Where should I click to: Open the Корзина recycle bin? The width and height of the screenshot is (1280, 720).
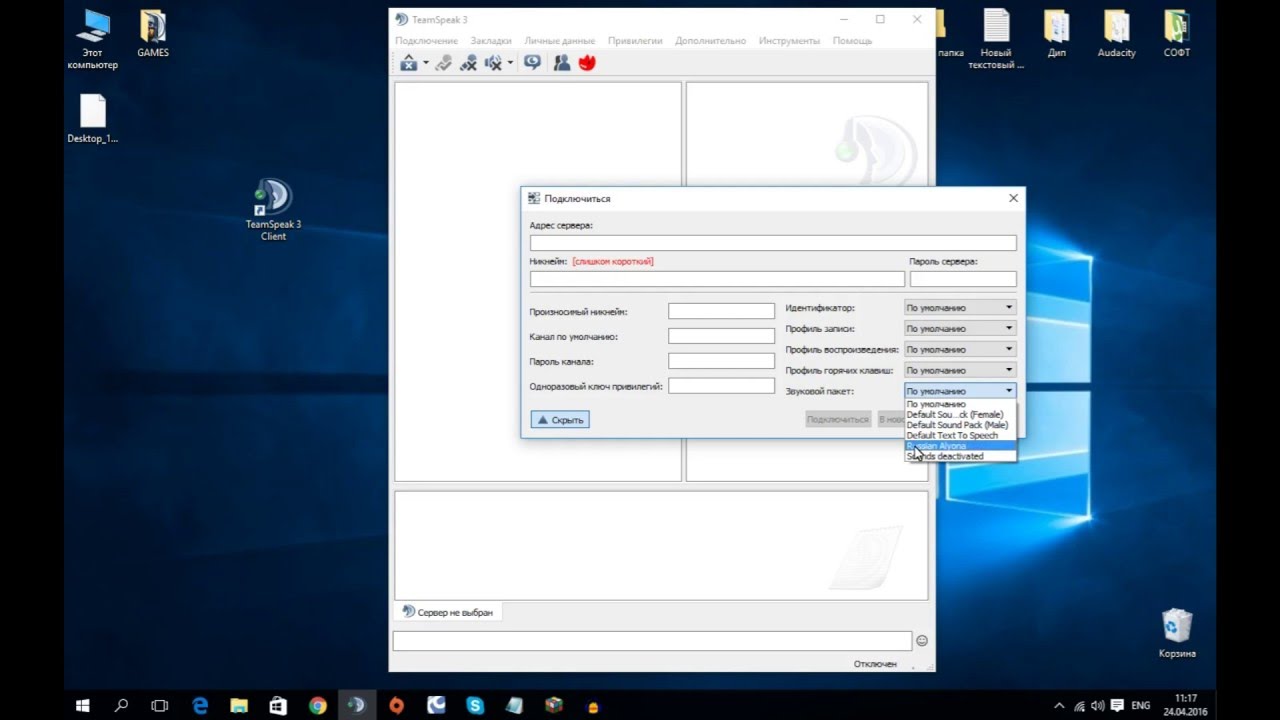click(x=1177, y=633)
